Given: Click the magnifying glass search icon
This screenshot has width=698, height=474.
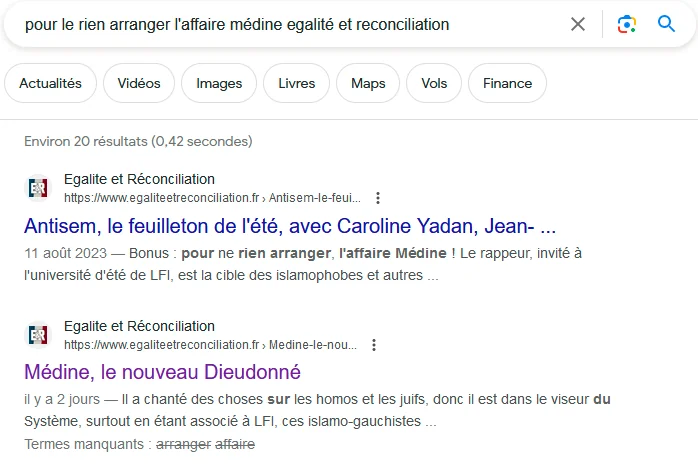Looking at the screenshot, I should coord(667,24).
